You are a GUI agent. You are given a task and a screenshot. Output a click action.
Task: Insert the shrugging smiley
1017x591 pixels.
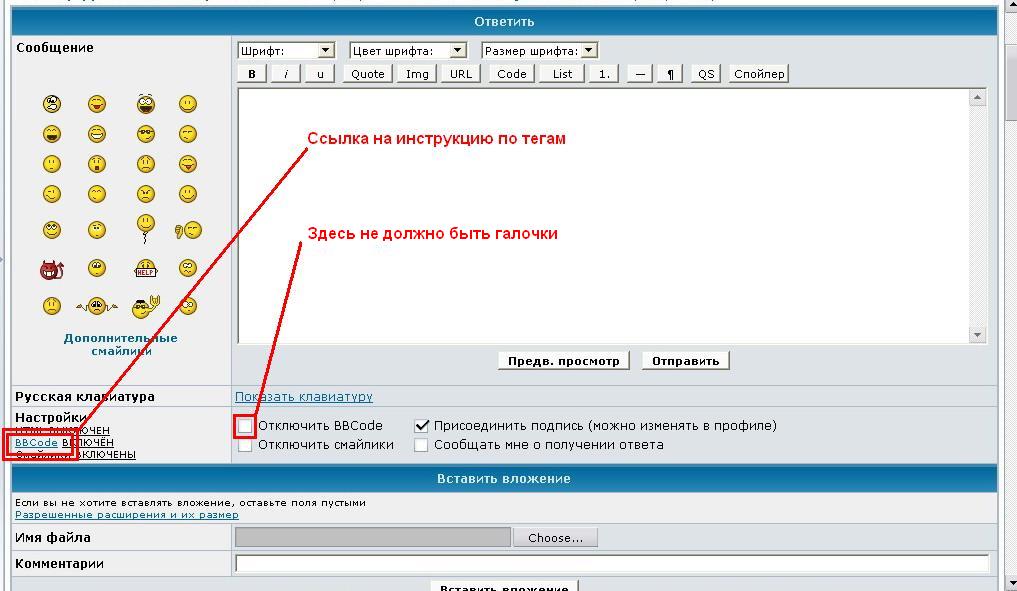[97, 306]
